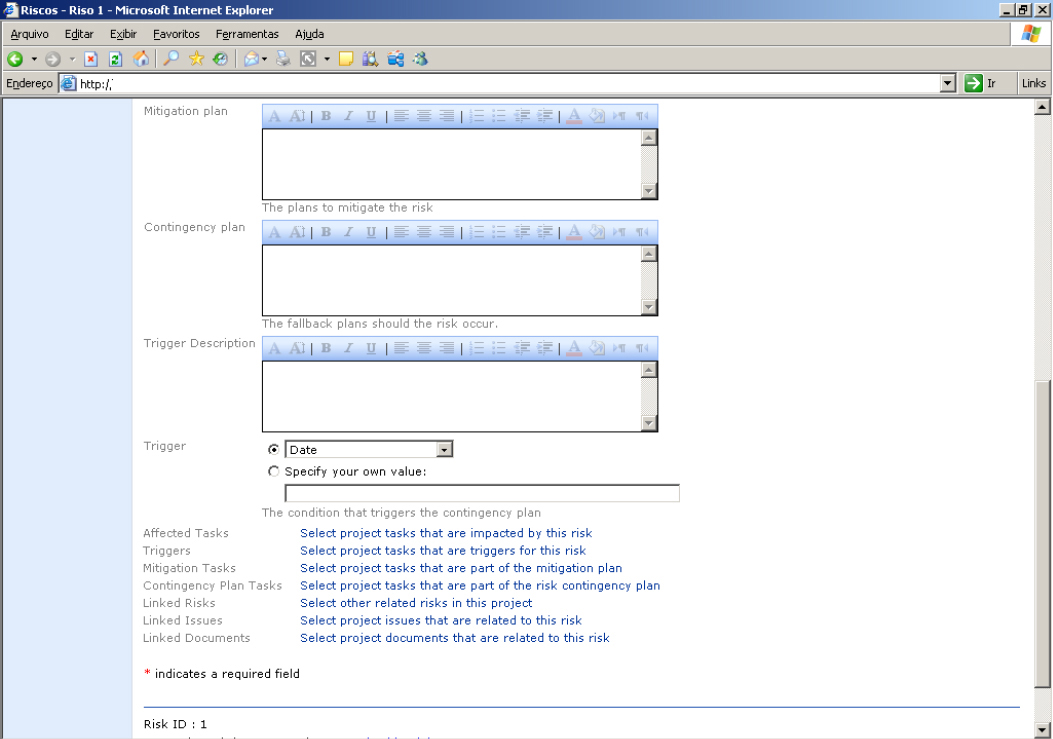
Task: Open the Editar menu
Action: tap(79, 34)
